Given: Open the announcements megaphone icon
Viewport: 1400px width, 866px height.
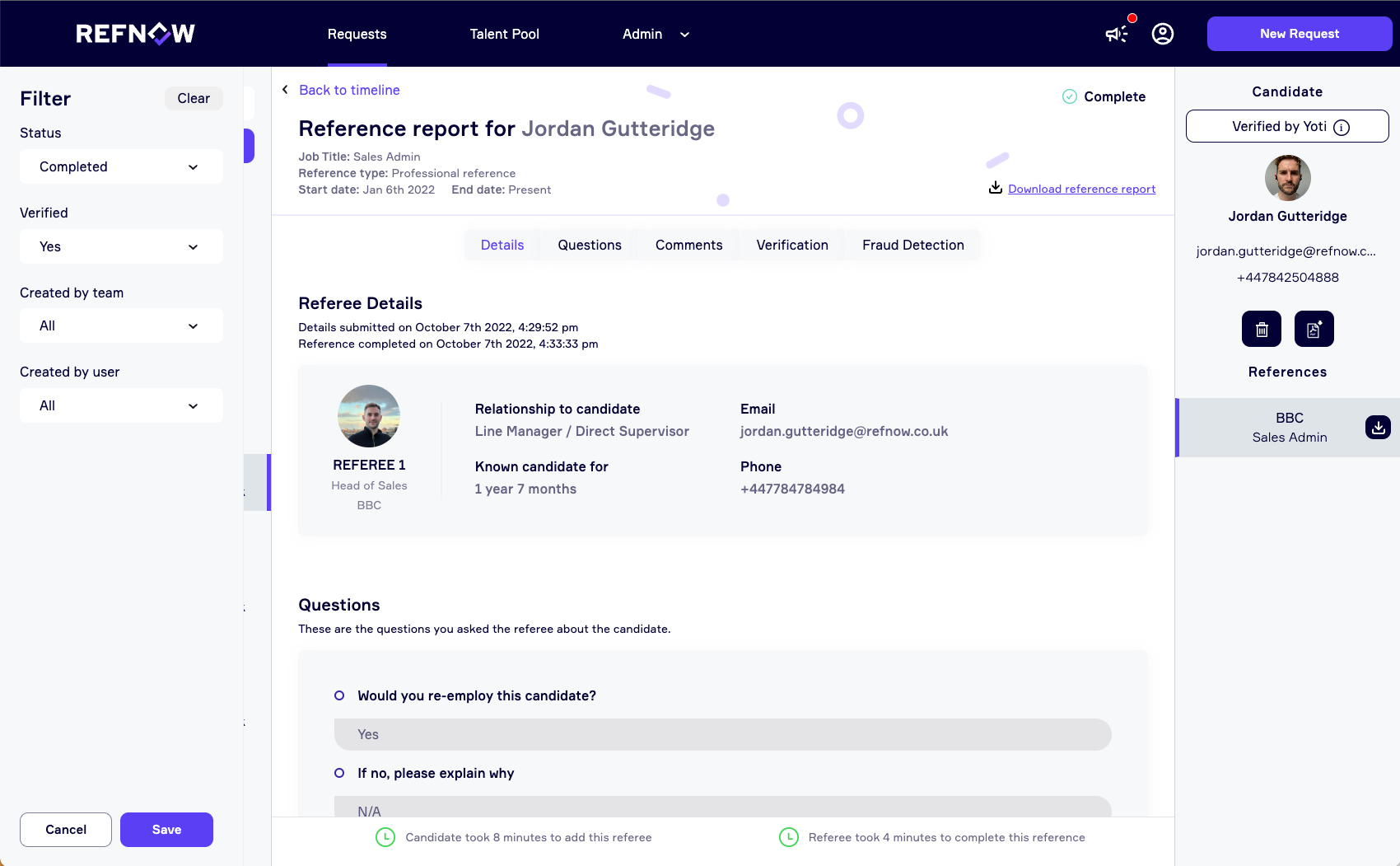Looking at the screenshot, I should [1116, 34].
